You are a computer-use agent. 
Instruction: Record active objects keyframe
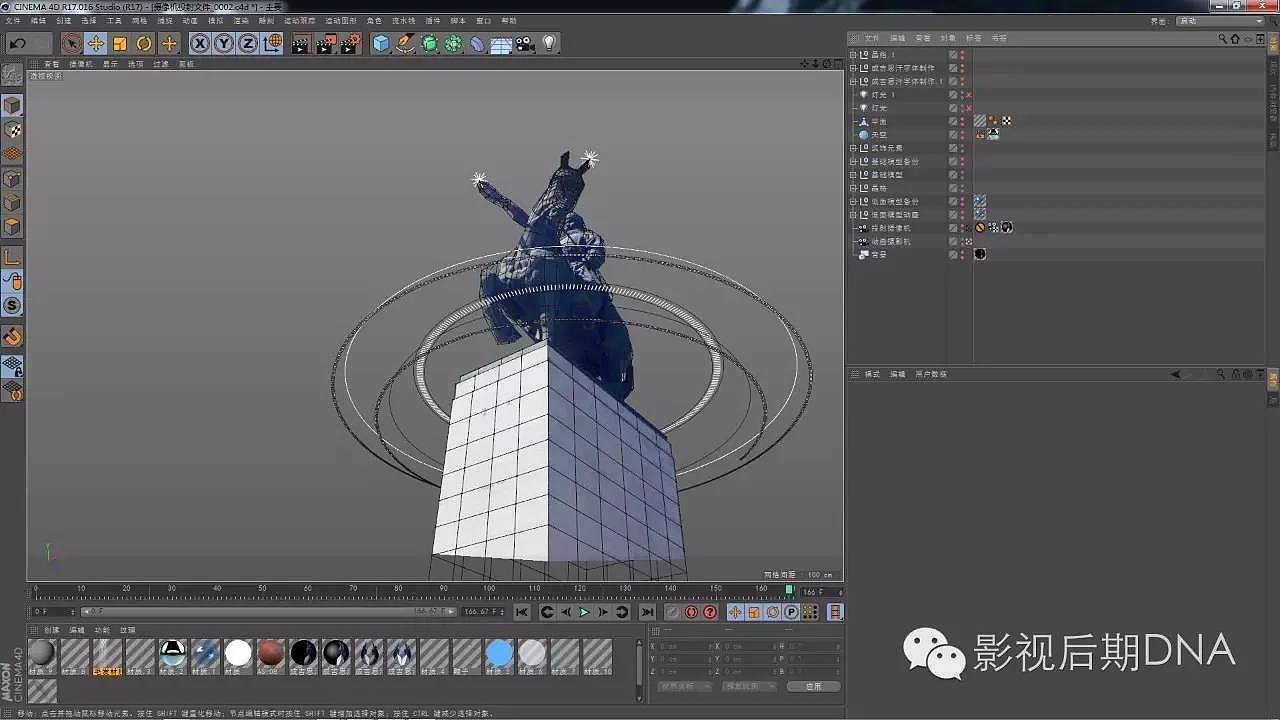pyautogui.click(x=673, y=612)
